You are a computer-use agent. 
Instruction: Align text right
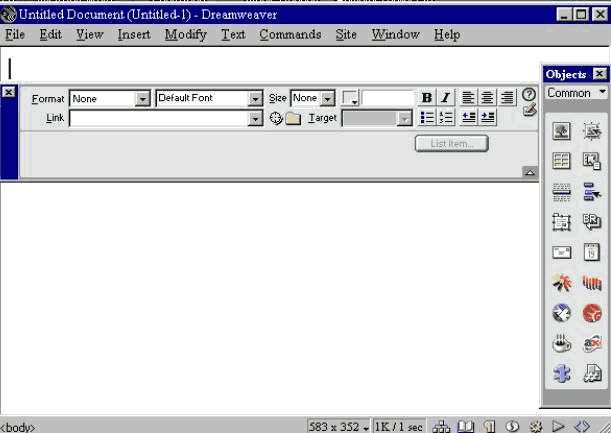(x=507, y=97)
